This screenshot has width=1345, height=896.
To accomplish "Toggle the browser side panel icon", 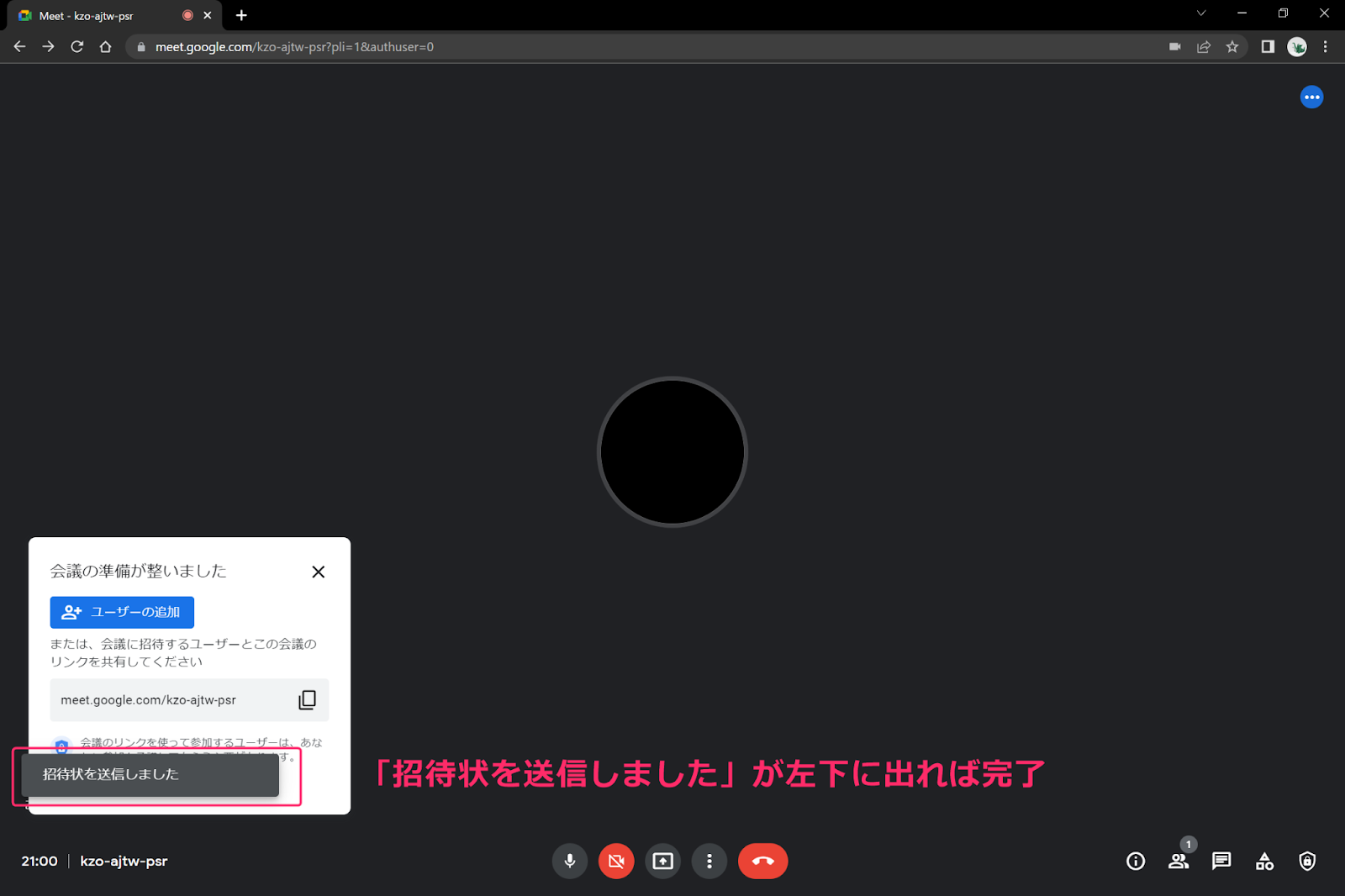I will click(1268, 47).
